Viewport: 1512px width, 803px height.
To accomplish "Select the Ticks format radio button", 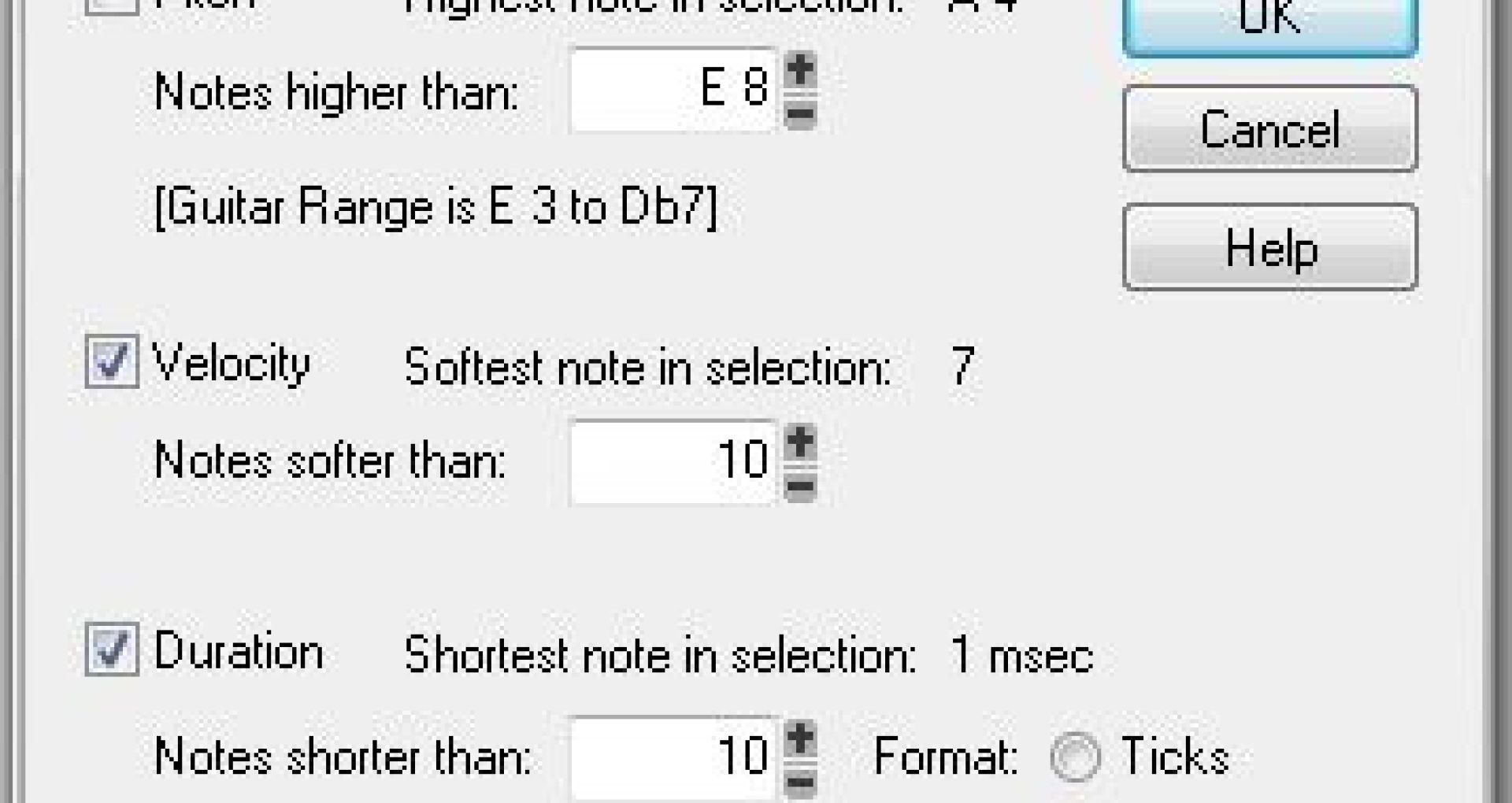I will tap(1075, 757).
